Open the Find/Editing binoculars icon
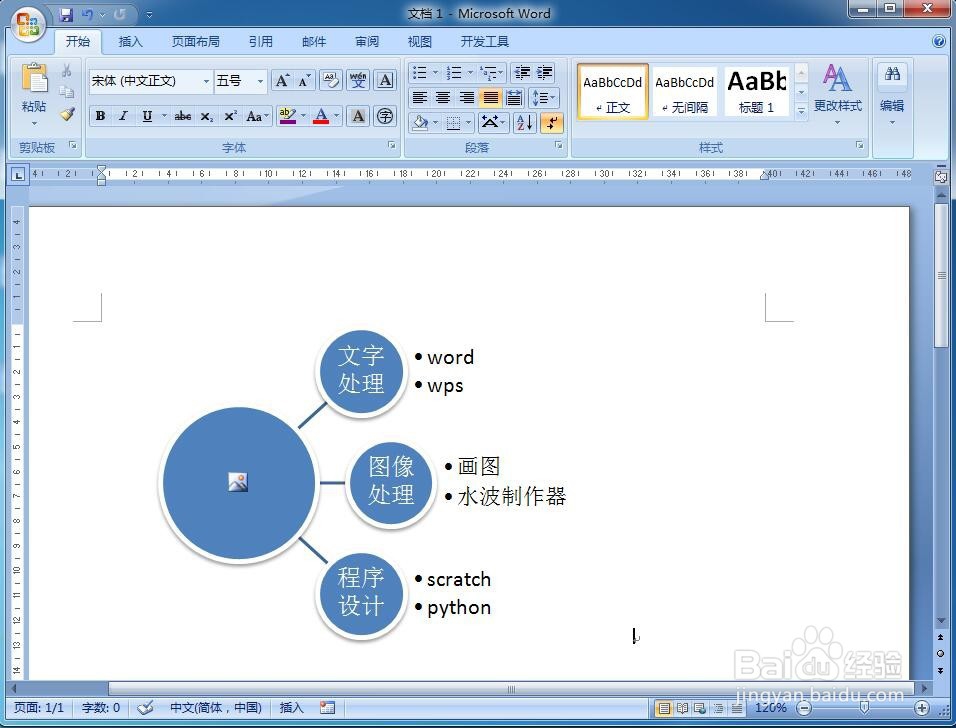Image resolution: width=956 pixels, height=728 pixels. click(892, 74)
